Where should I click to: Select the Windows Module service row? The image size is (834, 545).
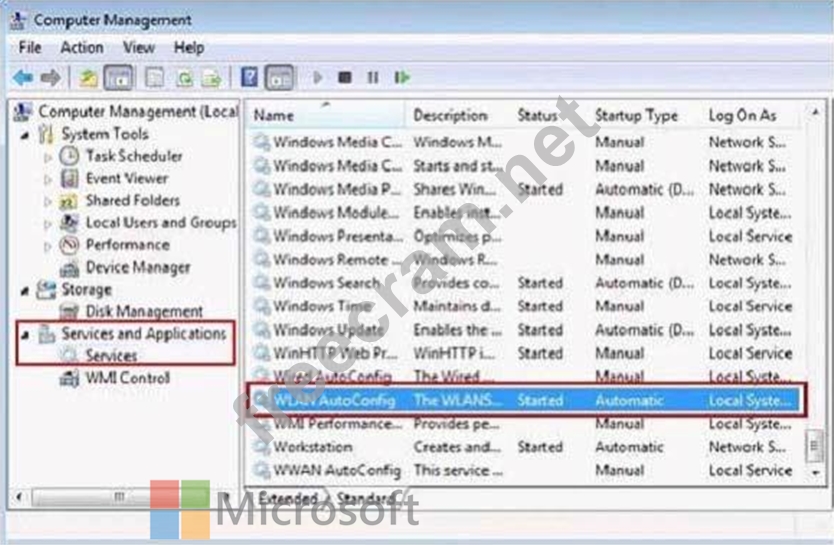(x=524, y=213)
